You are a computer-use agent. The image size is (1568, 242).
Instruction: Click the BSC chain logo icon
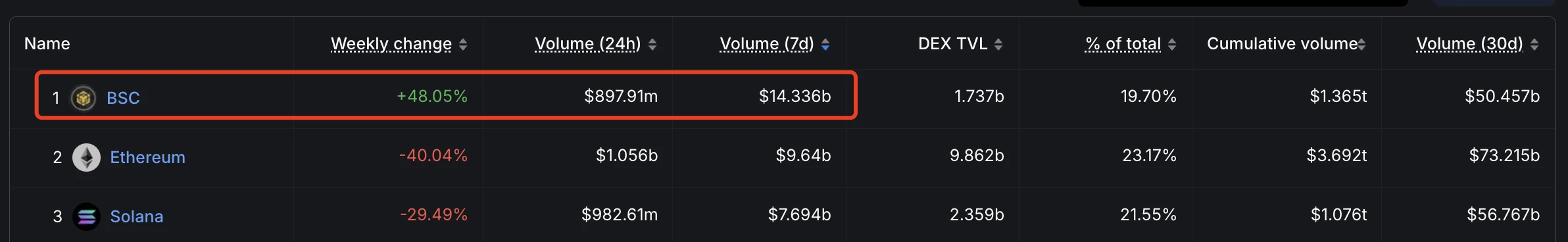coord(84,98)
